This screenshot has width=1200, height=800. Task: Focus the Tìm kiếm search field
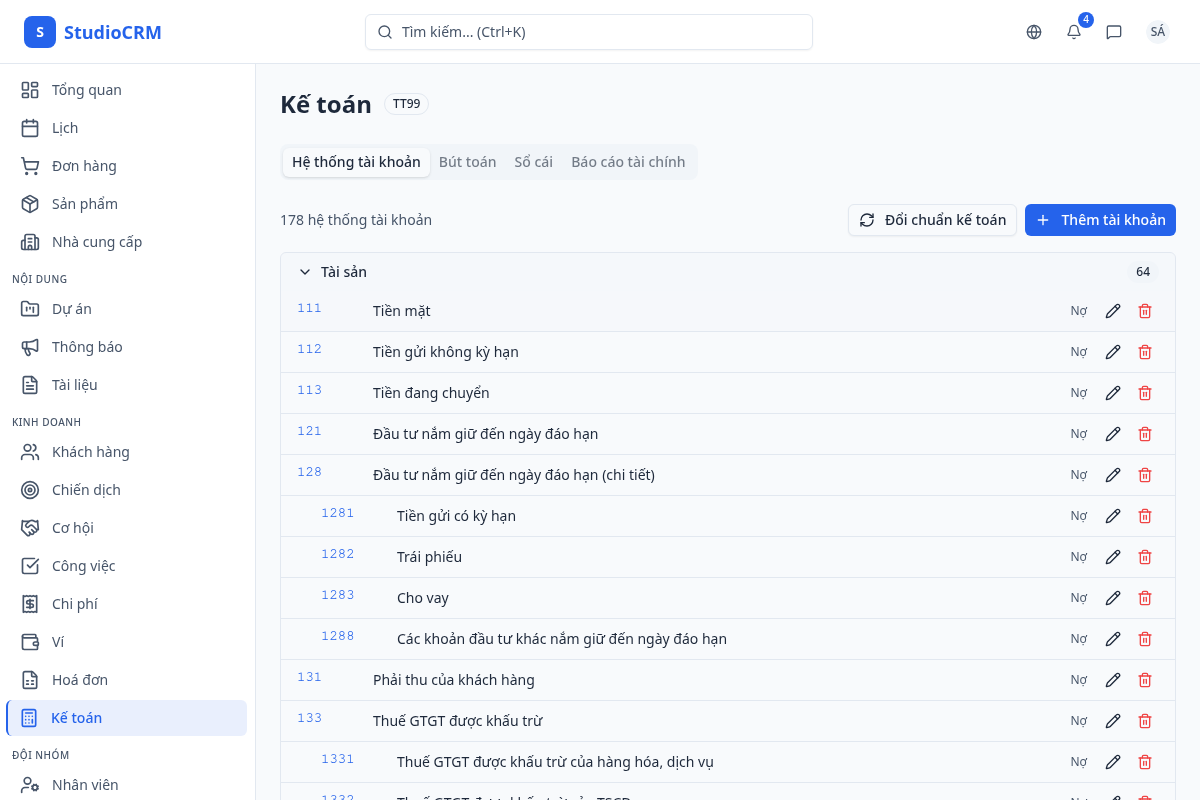click(x=588, y=32)
